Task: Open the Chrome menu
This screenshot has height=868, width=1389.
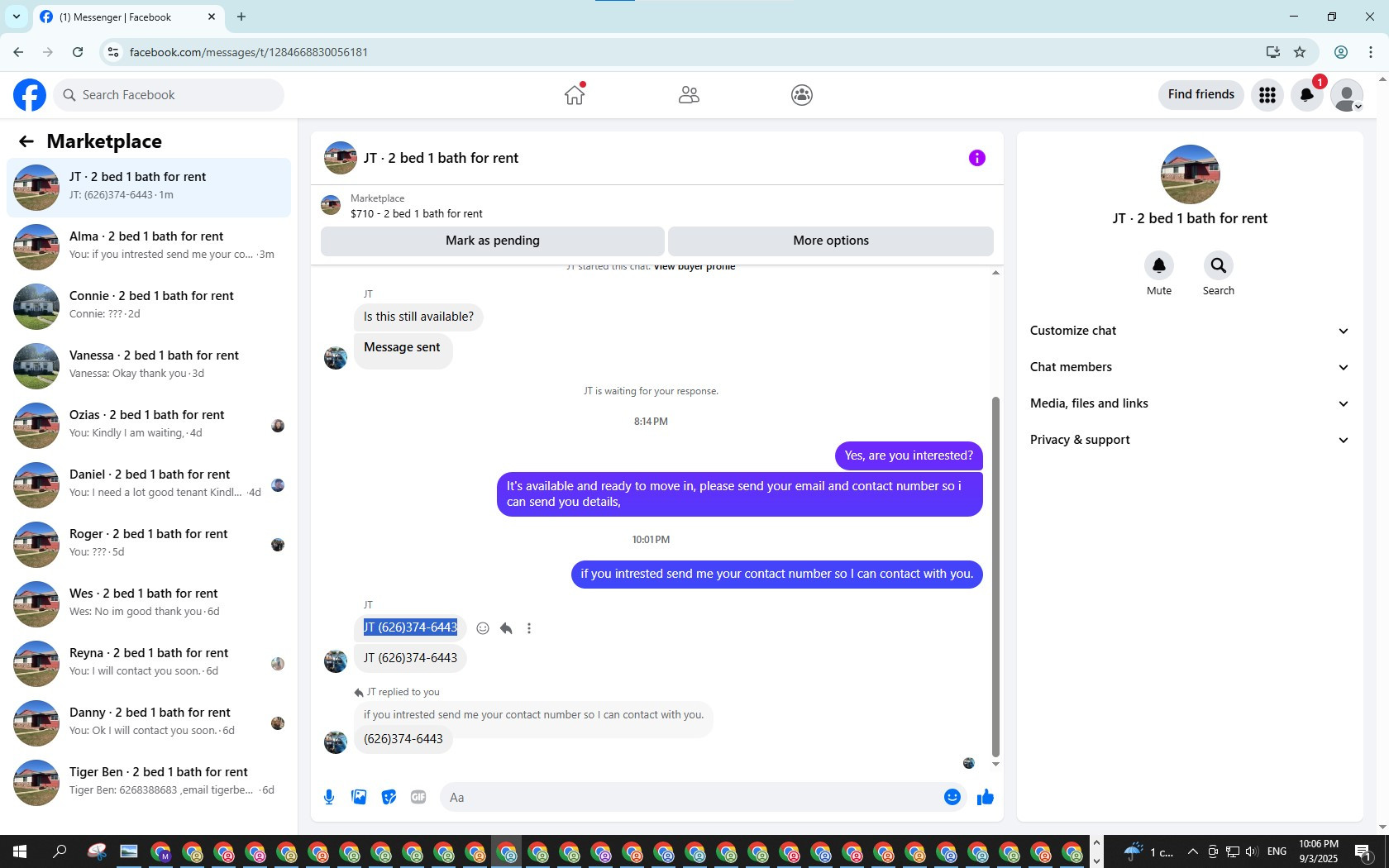Action: tap(1371, 52)
